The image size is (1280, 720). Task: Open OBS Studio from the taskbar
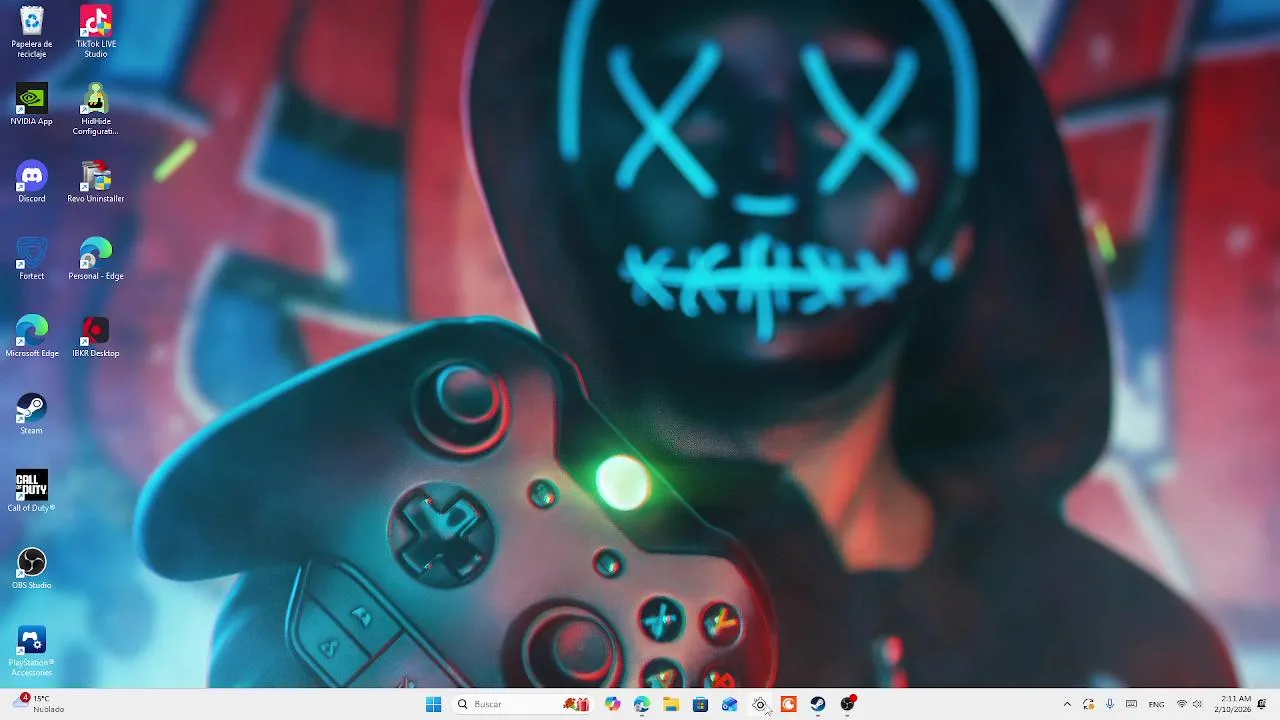click(847, 704)
